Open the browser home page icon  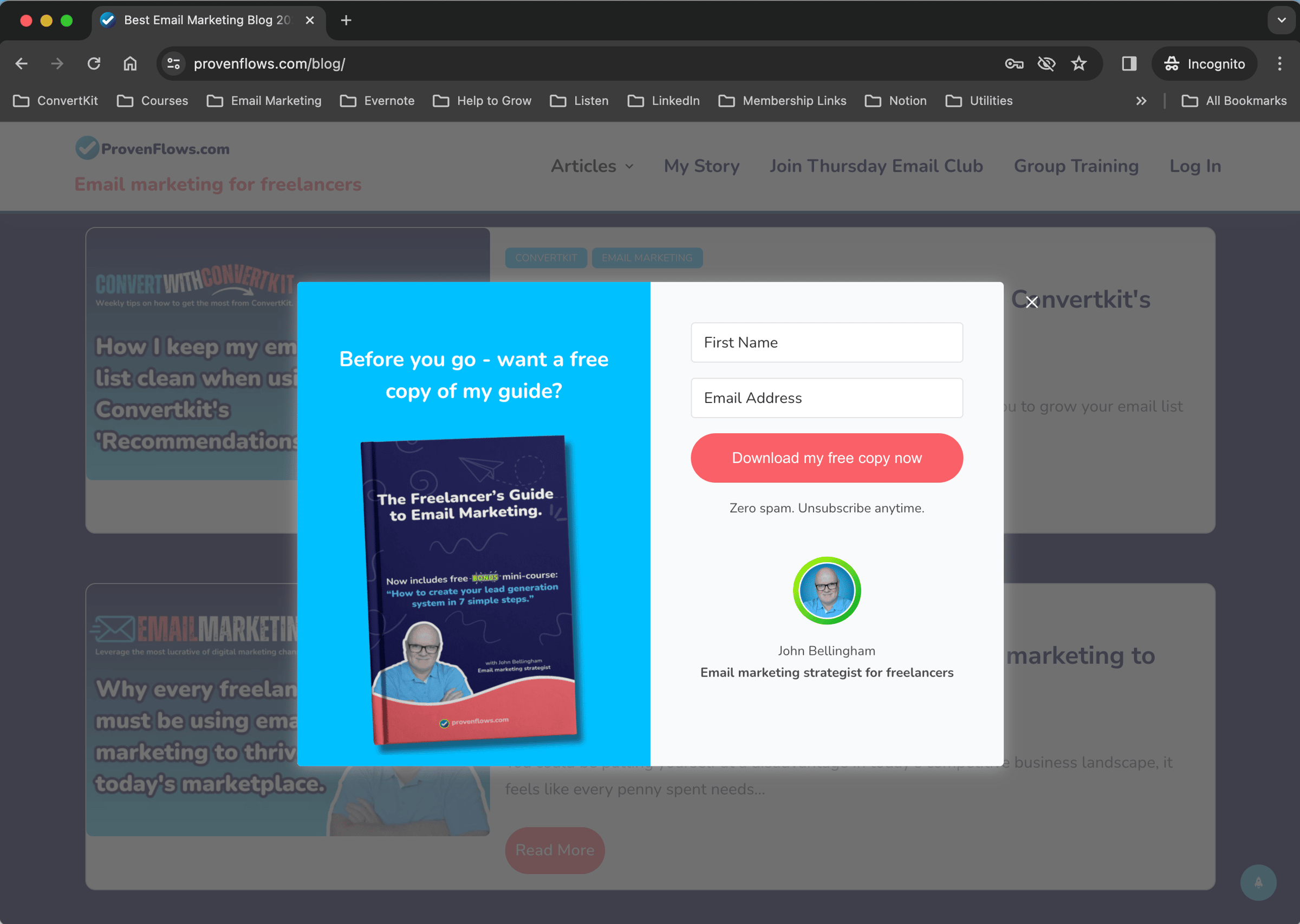[131, 64]
